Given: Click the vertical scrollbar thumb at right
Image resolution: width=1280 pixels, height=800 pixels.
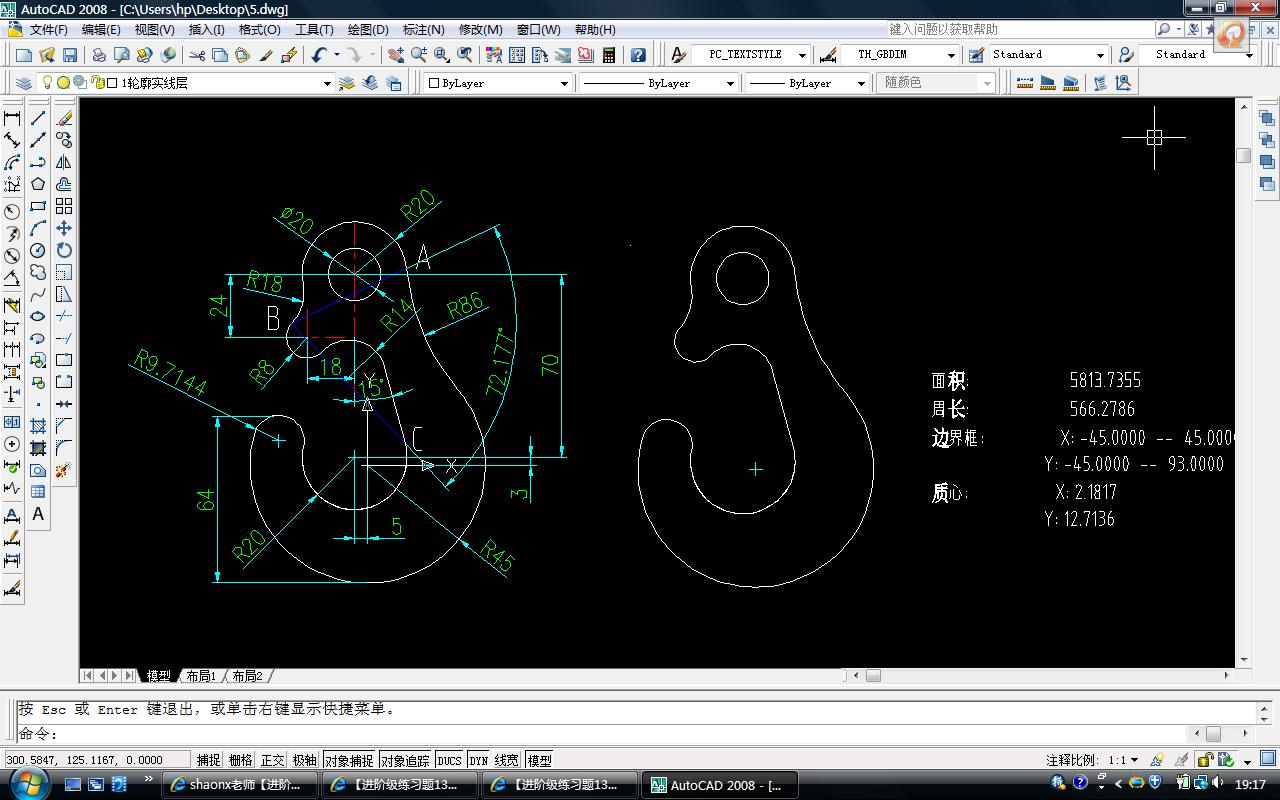Looking at the screenshot, I should coord(1244,155).
